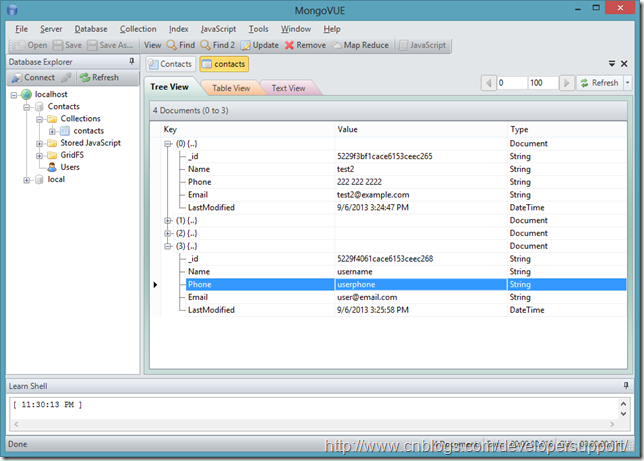Click Remove in the toolbar
The height and width of the screenshot is (461, 644).
[x=305, y=45]
